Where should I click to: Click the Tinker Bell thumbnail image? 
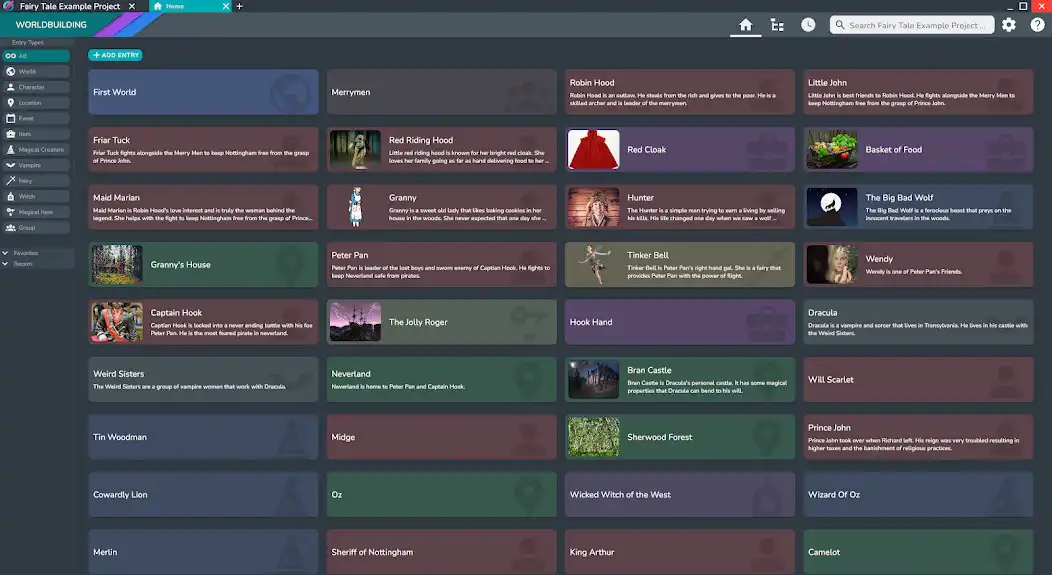593,264
